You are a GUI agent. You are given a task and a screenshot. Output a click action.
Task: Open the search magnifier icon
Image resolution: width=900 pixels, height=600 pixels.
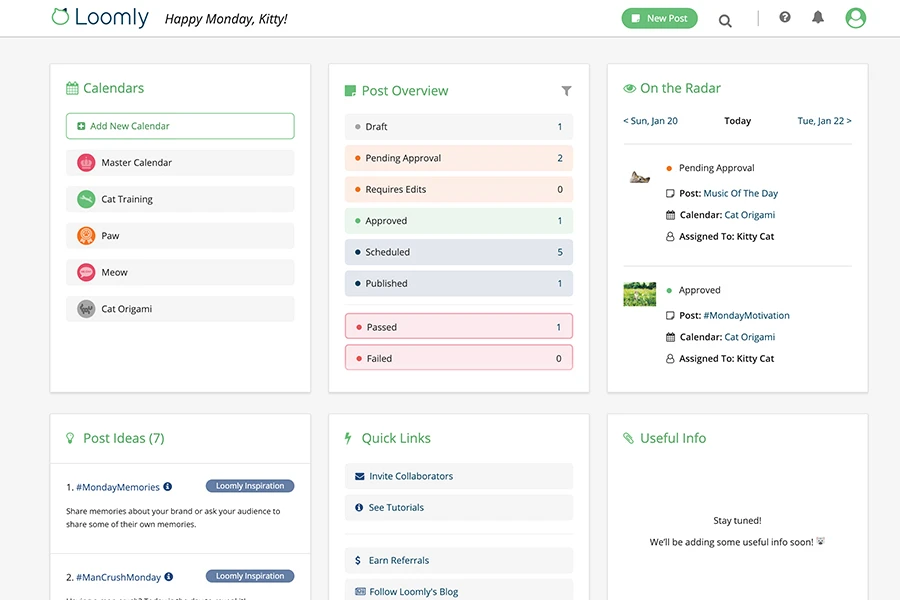coord(725,21)
